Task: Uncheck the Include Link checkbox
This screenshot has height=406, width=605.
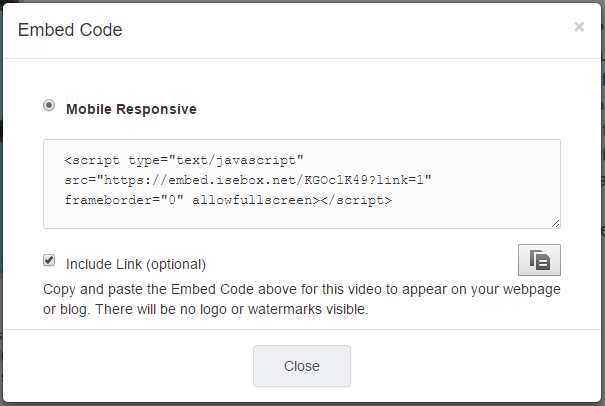Action: pos(49,260)
